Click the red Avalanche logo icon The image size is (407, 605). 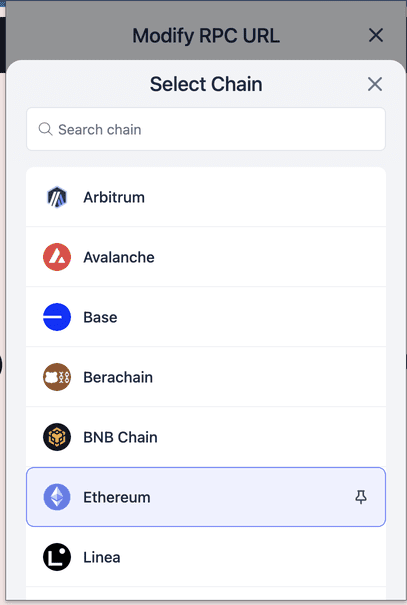coord(57,257)
